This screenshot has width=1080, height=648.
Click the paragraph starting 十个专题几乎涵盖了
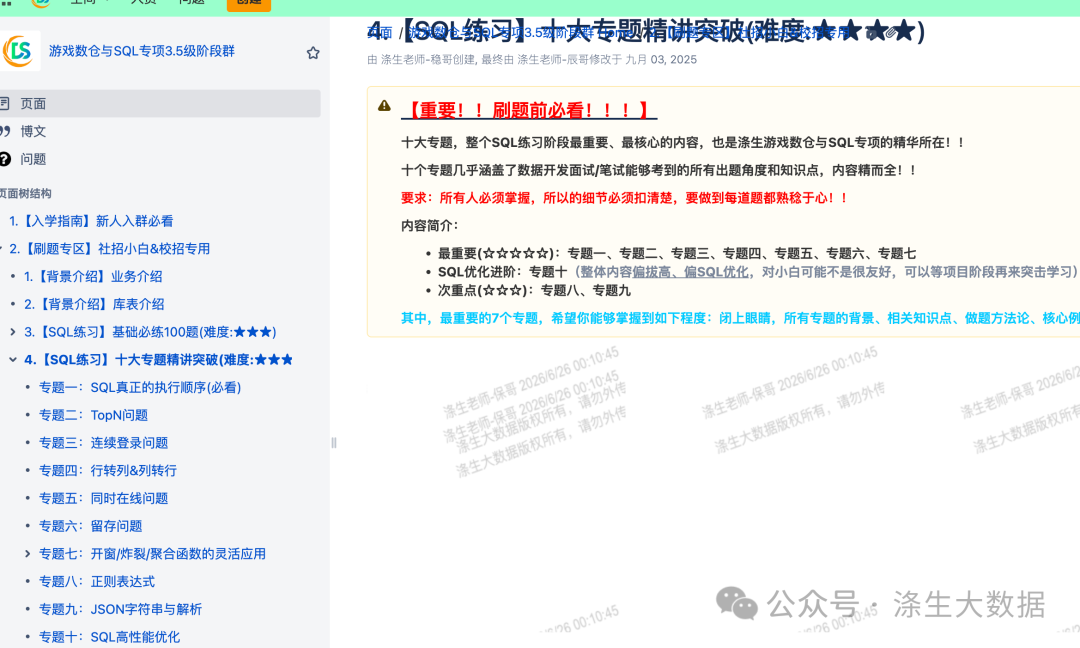[x=659, y=170]
